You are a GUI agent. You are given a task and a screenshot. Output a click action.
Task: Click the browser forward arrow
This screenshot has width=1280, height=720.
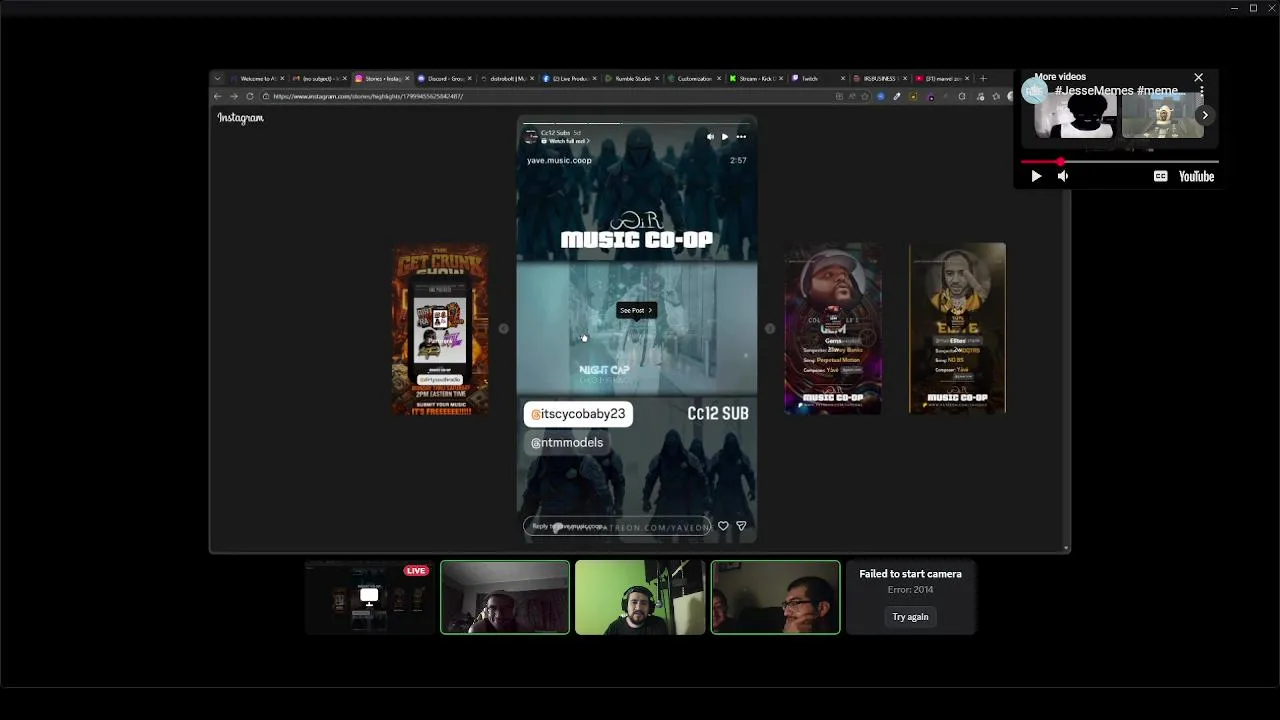tap(233, 96)
